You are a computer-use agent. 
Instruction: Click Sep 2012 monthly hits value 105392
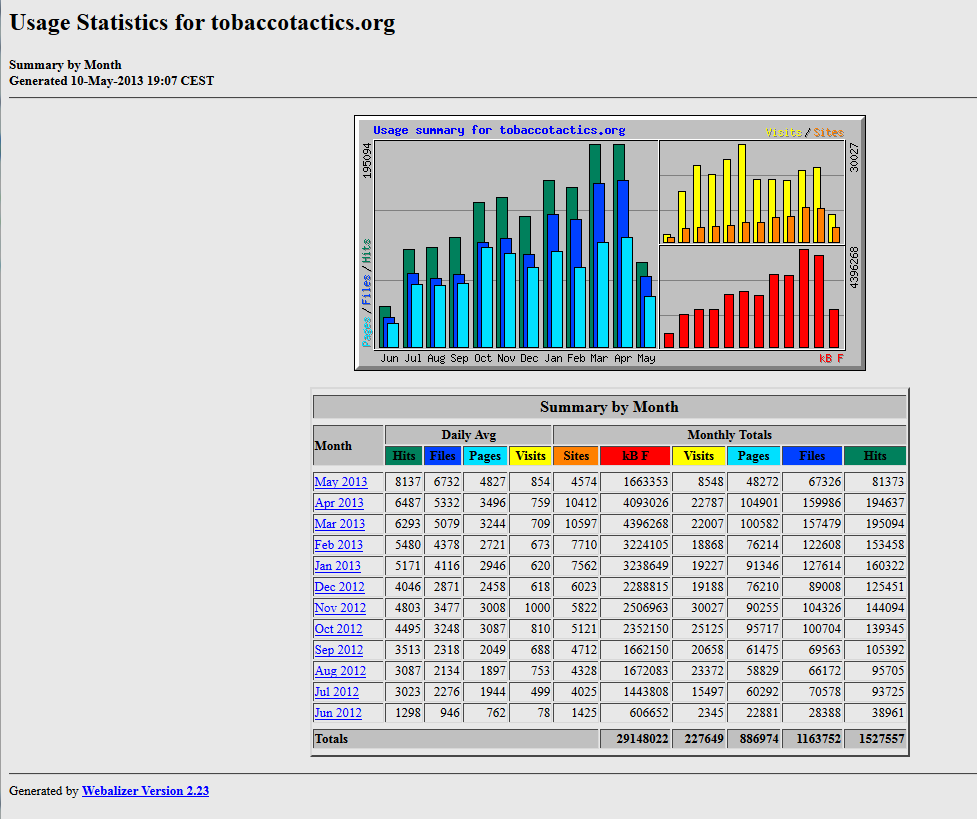click(x=885, y=650)
